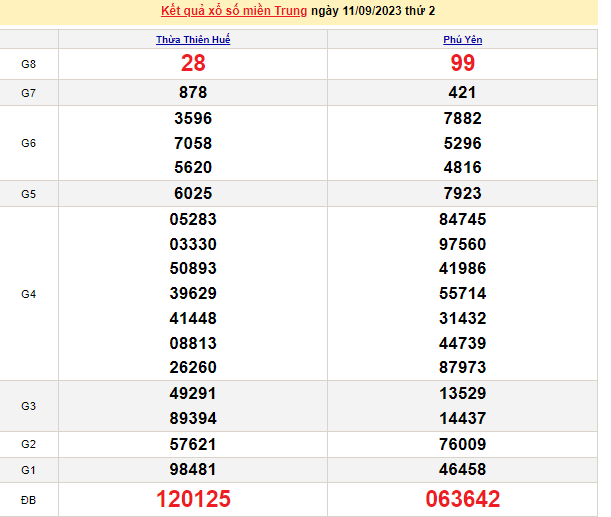611x517 pixels.
Task: Select the G8 row label
Action: pos(29,64)
